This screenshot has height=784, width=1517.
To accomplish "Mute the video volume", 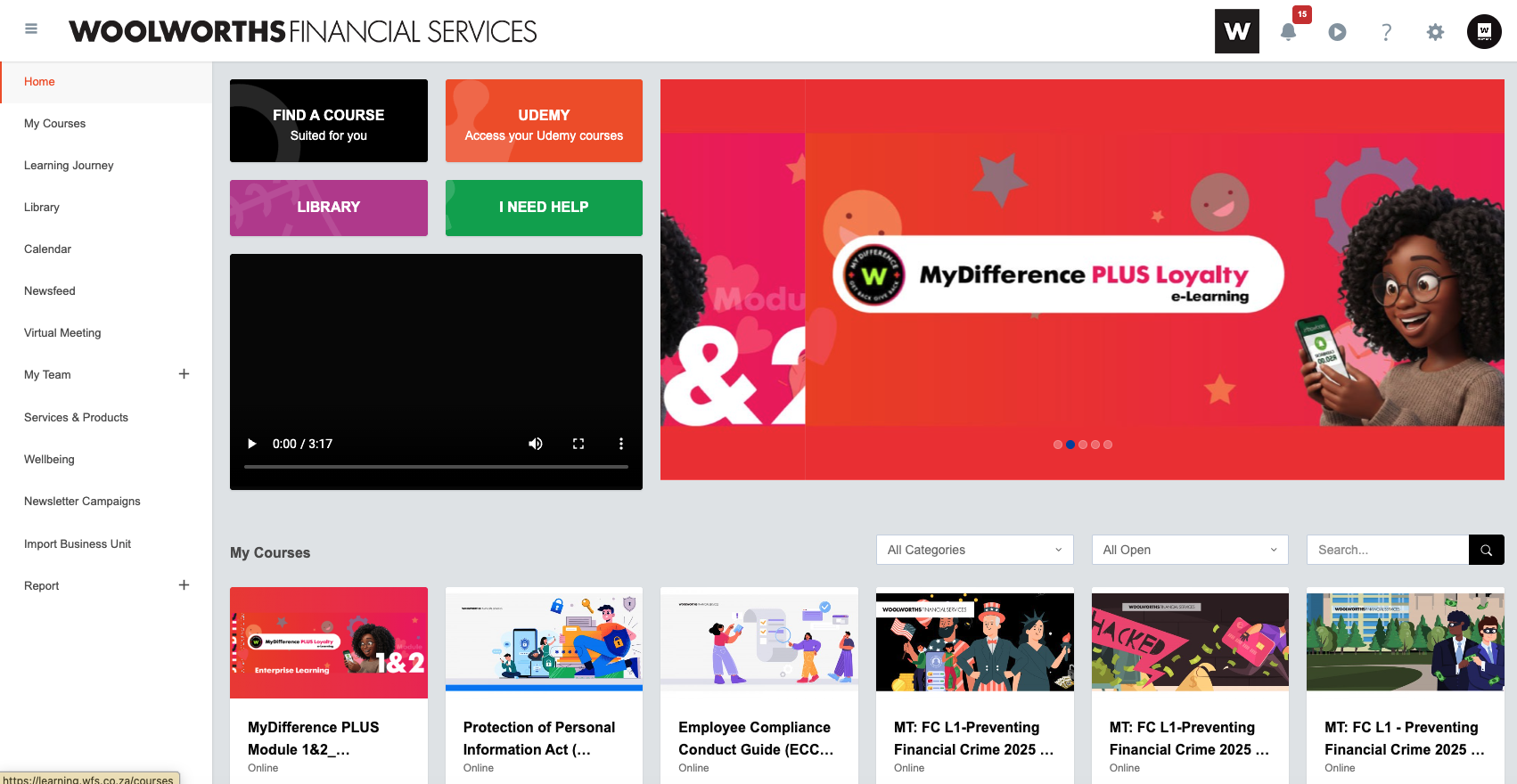I will coord(536,444).
